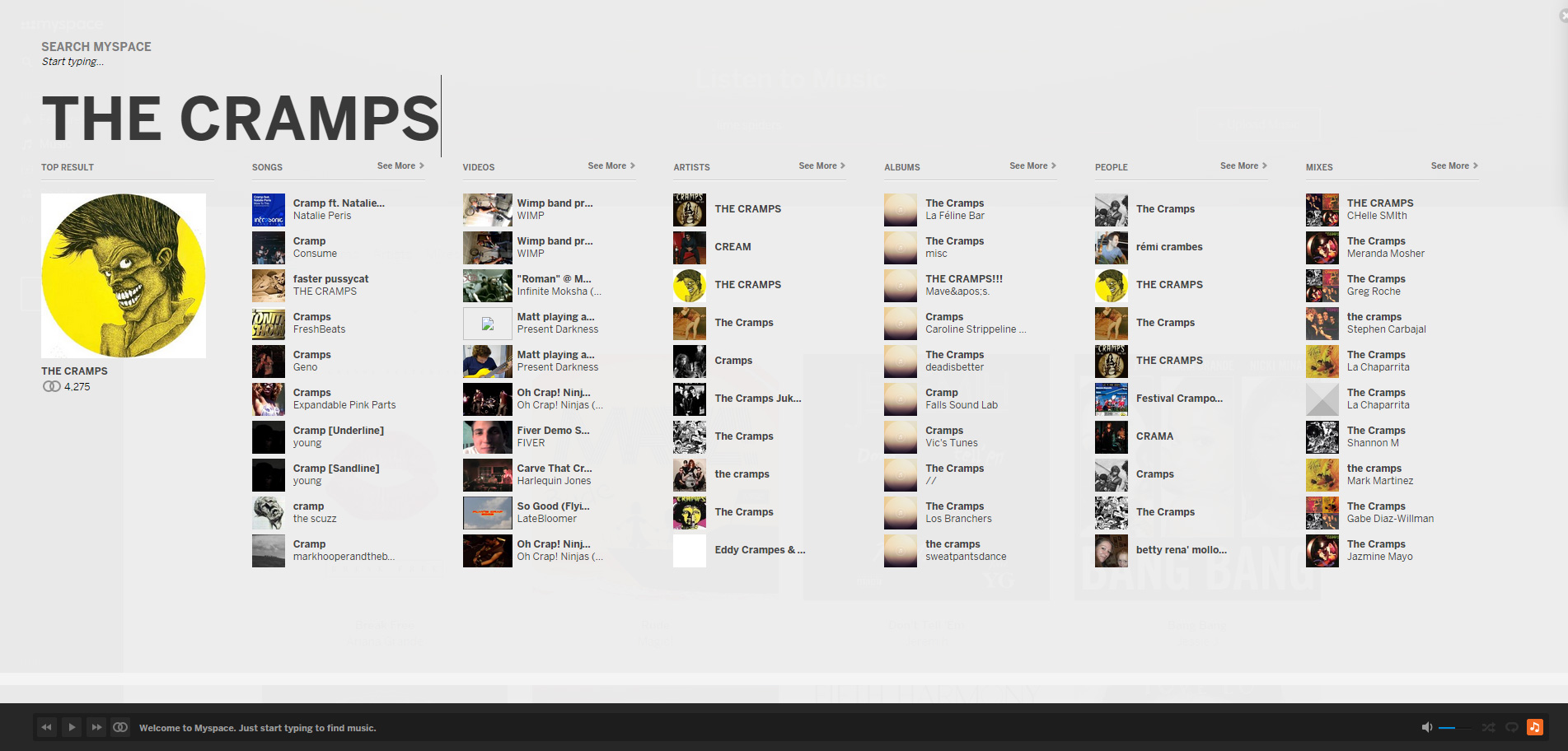Expand See More for Mixes
1568x751 pixels.
1455,166
